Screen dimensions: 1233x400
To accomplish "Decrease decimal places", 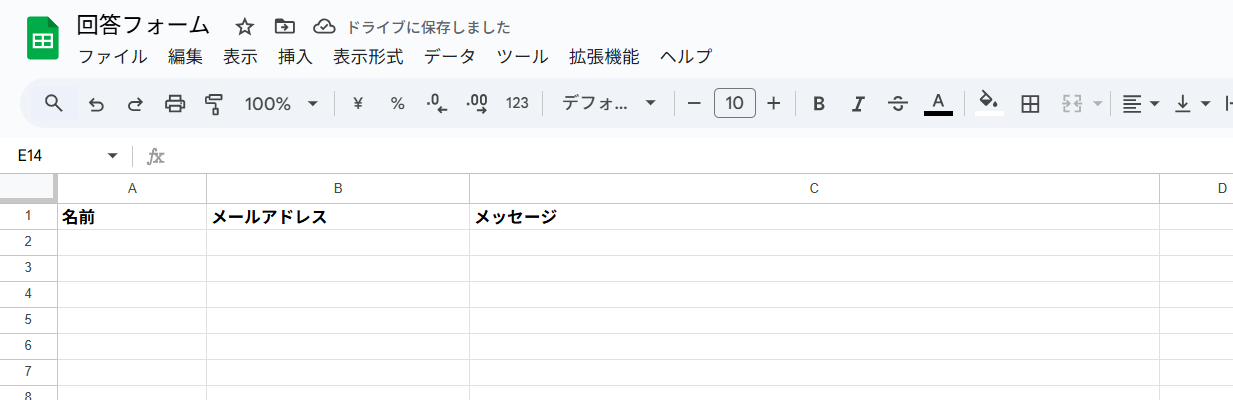I will click(437, 103).
